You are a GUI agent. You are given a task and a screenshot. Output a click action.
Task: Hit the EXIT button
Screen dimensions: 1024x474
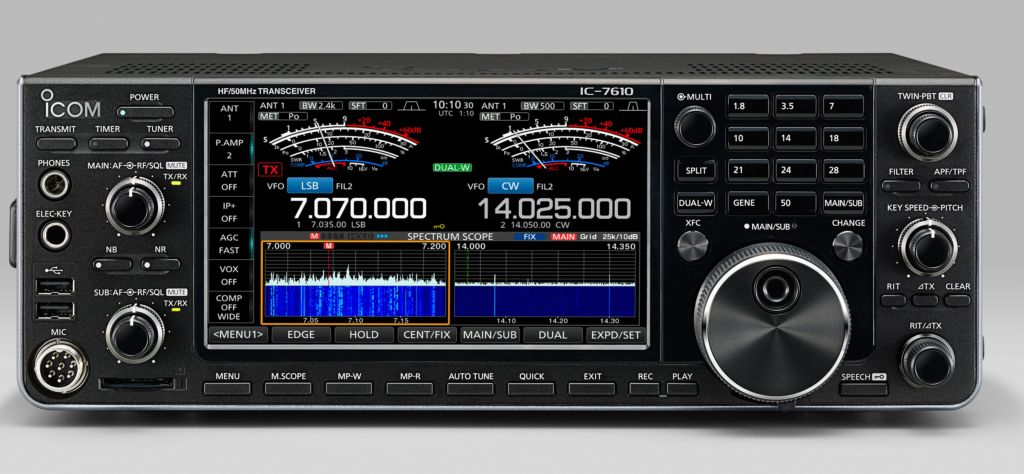[592, 388]
